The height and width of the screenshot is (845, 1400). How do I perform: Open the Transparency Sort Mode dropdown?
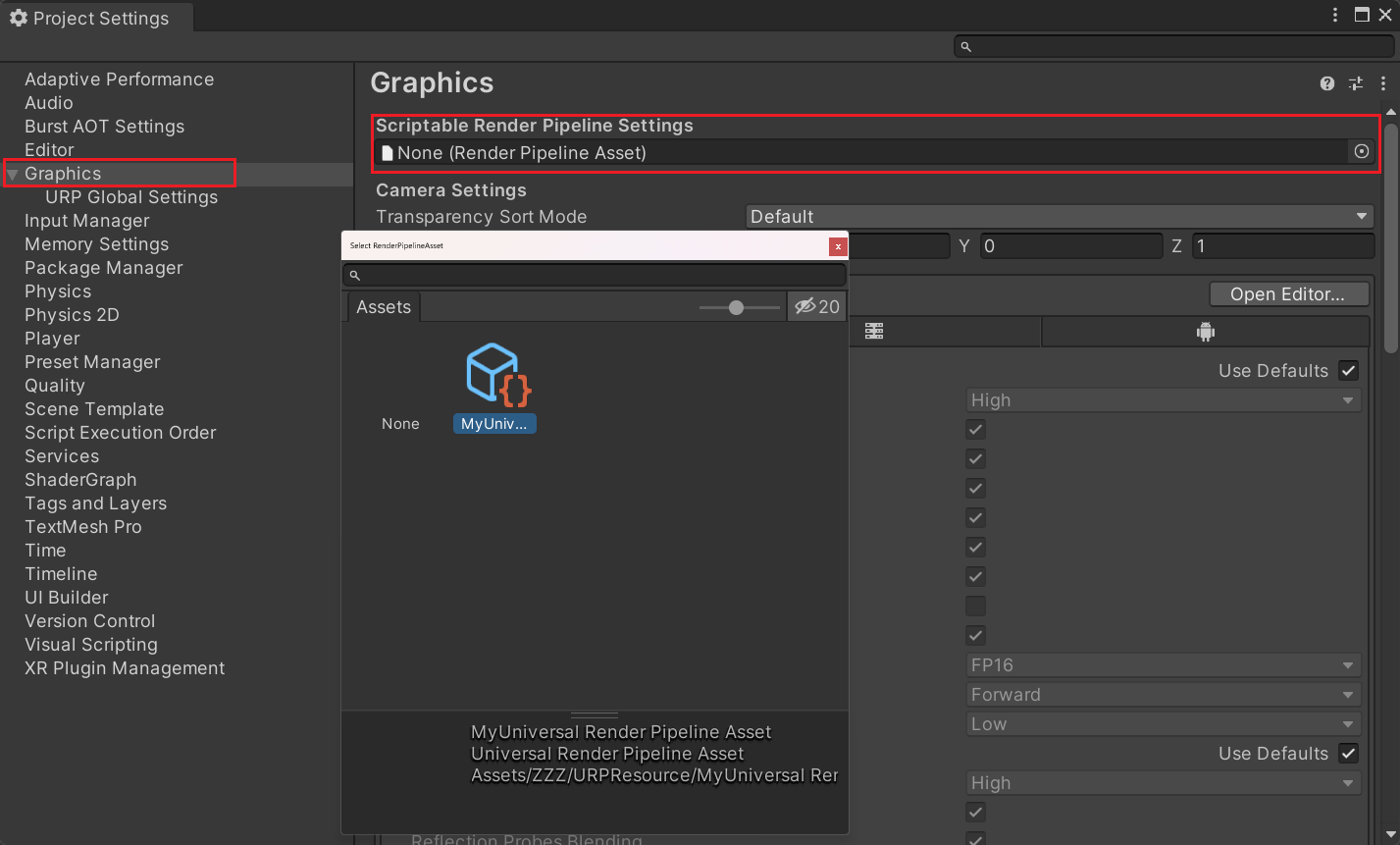click(x=1060, y=217)
